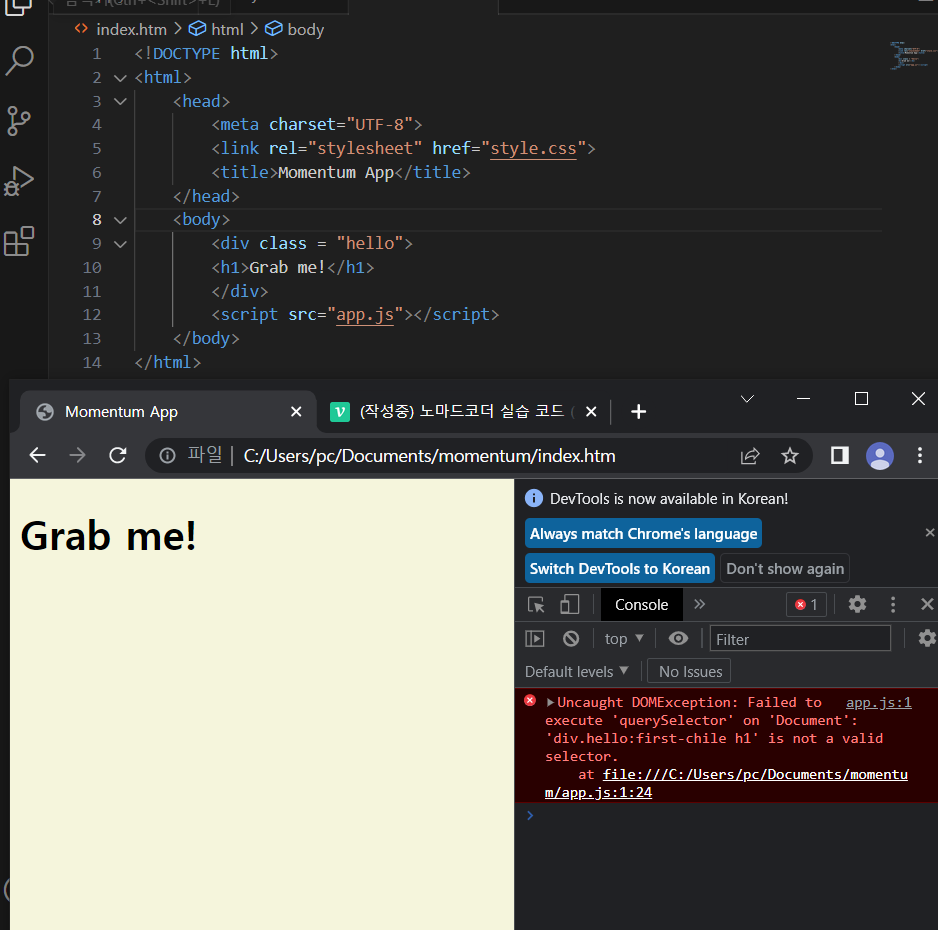Create live expression eye icon

(678, 639)
